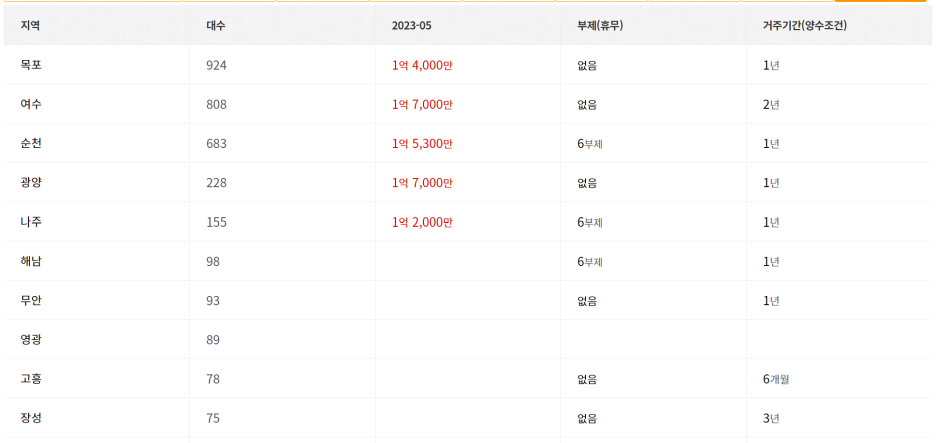Screen dimensions: 936x443
Task: Click 1년 residency in the 나주 row
Action: click(x=771, y=223)
